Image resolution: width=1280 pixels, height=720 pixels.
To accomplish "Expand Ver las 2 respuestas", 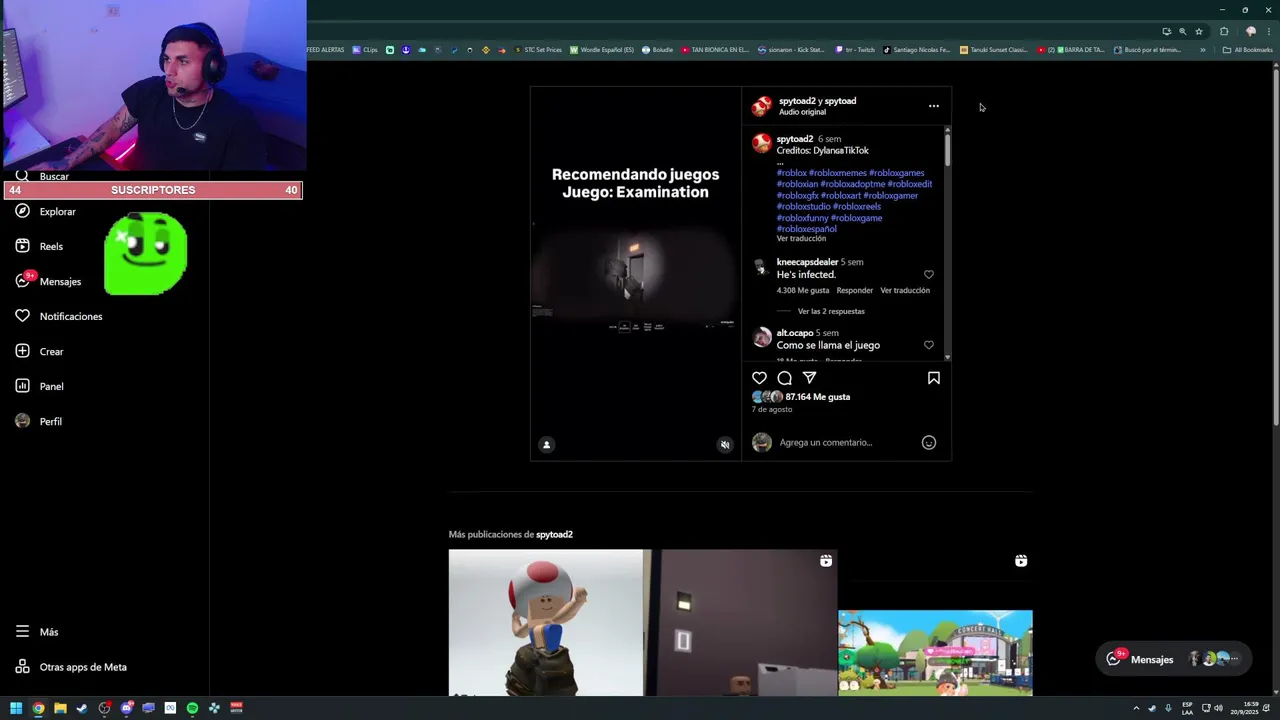I will (x=831, y=311).
